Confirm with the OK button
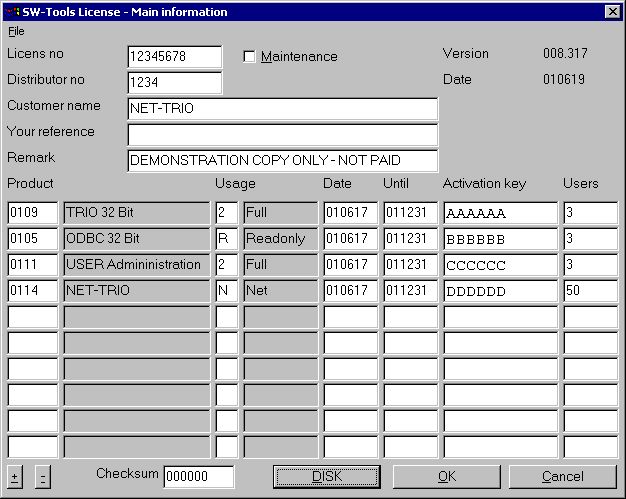The image size is (626, 499). click(447, 476)
